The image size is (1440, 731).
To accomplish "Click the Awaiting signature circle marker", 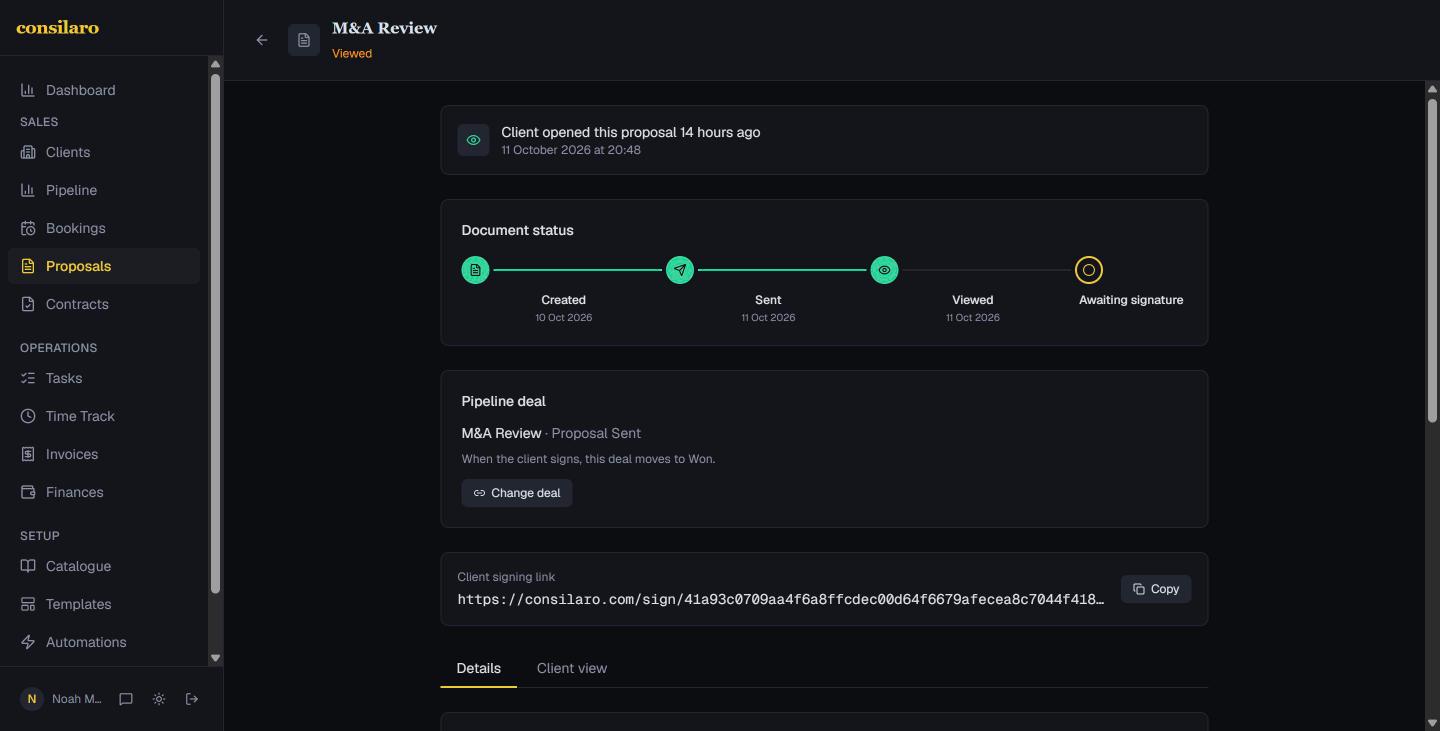I will [x=1089, y=270].
